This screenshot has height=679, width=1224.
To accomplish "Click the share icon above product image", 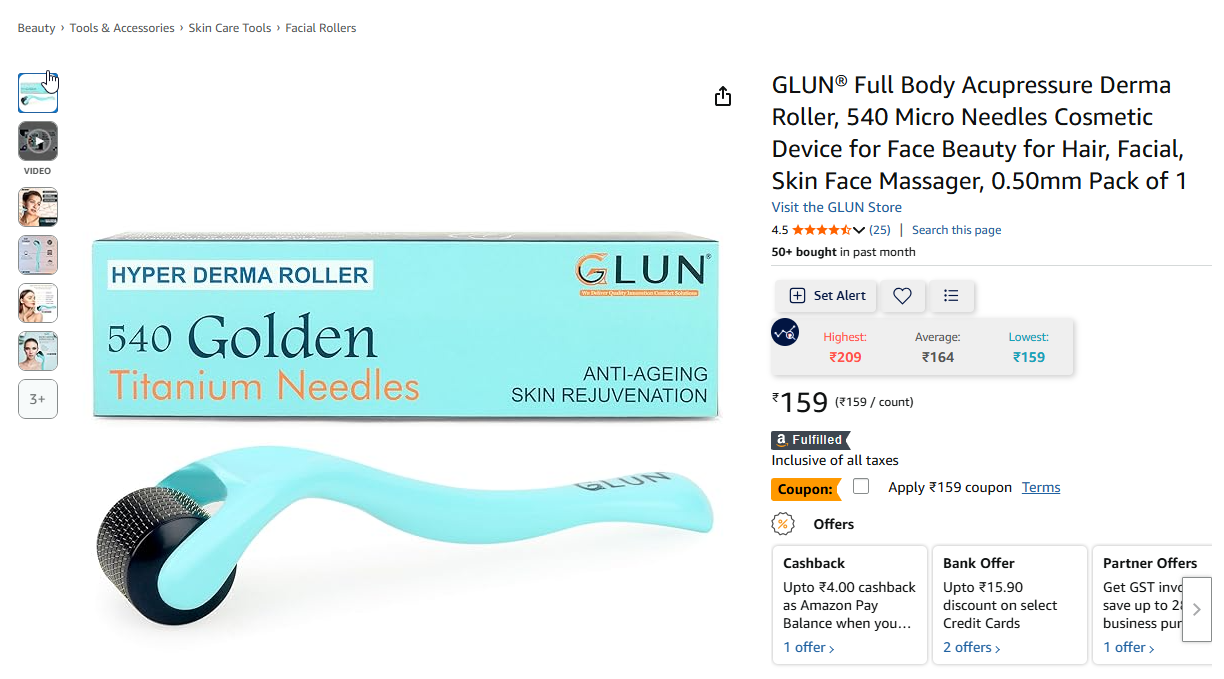I will 723,96.
